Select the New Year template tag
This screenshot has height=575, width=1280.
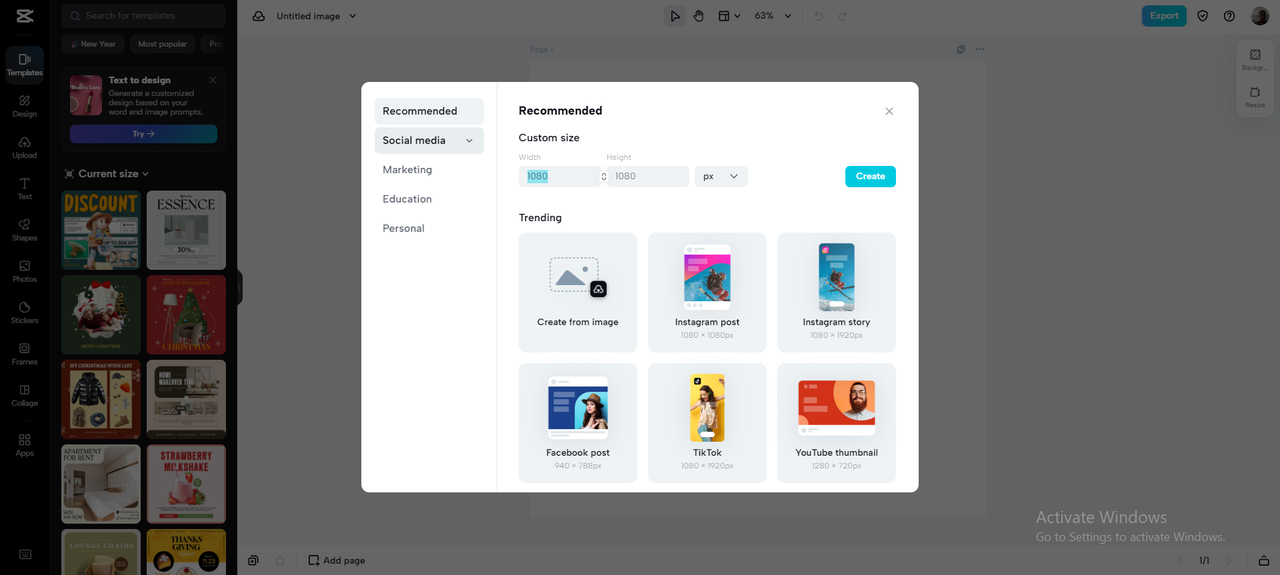point(91,44)
